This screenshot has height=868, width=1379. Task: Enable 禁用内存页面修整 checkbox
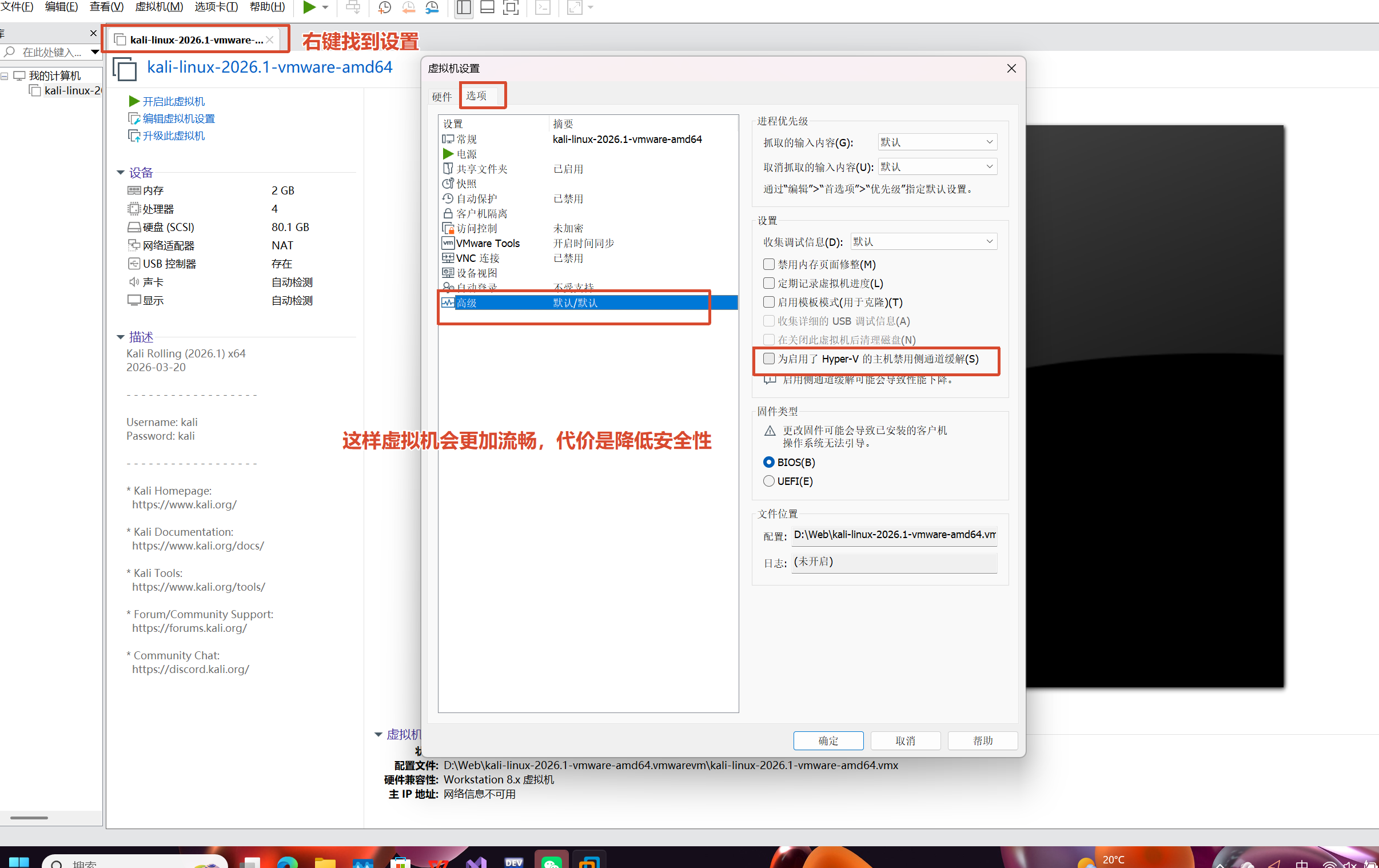coord(768,264)
